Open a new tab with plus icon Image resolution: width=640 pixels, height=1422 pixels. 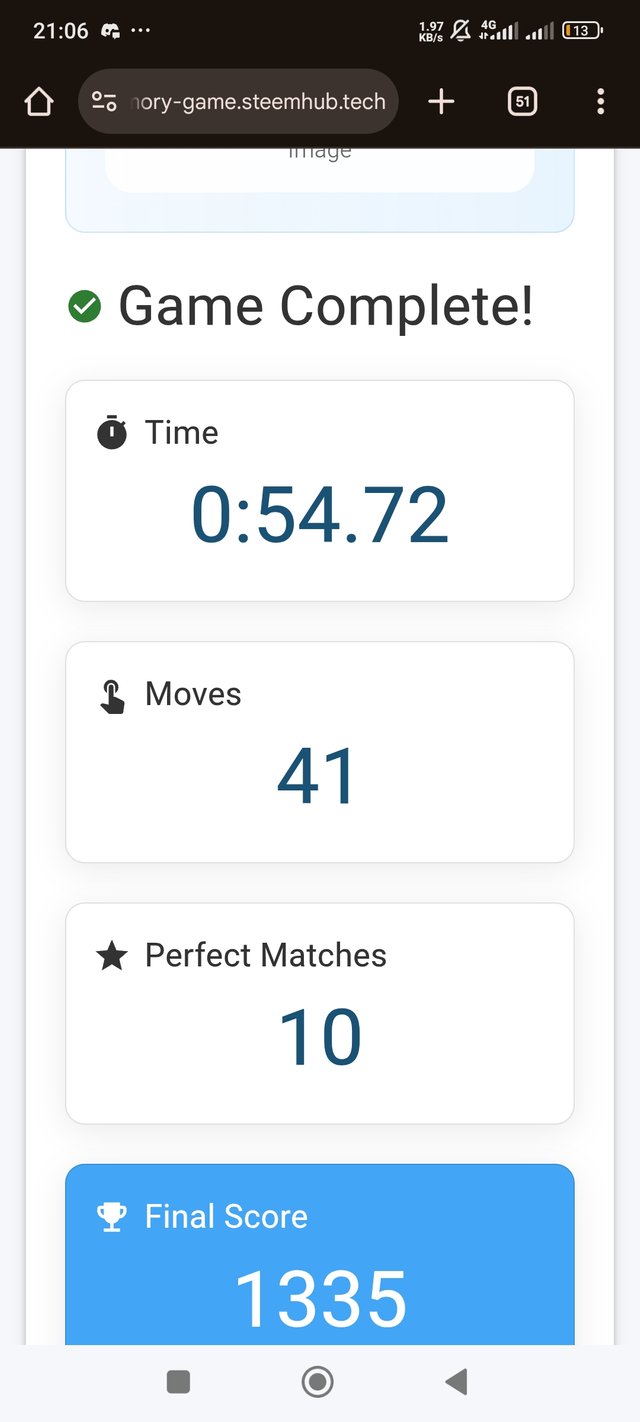(441, 101)
